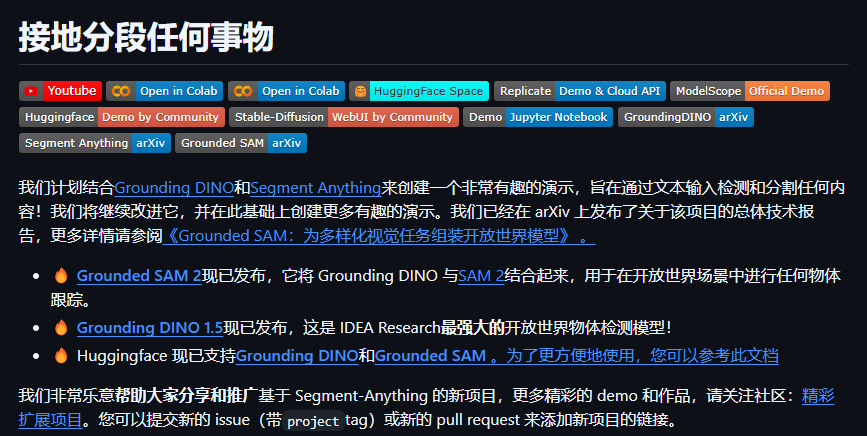Click the heading 接地分段任何事物

[x=147, y=37]
